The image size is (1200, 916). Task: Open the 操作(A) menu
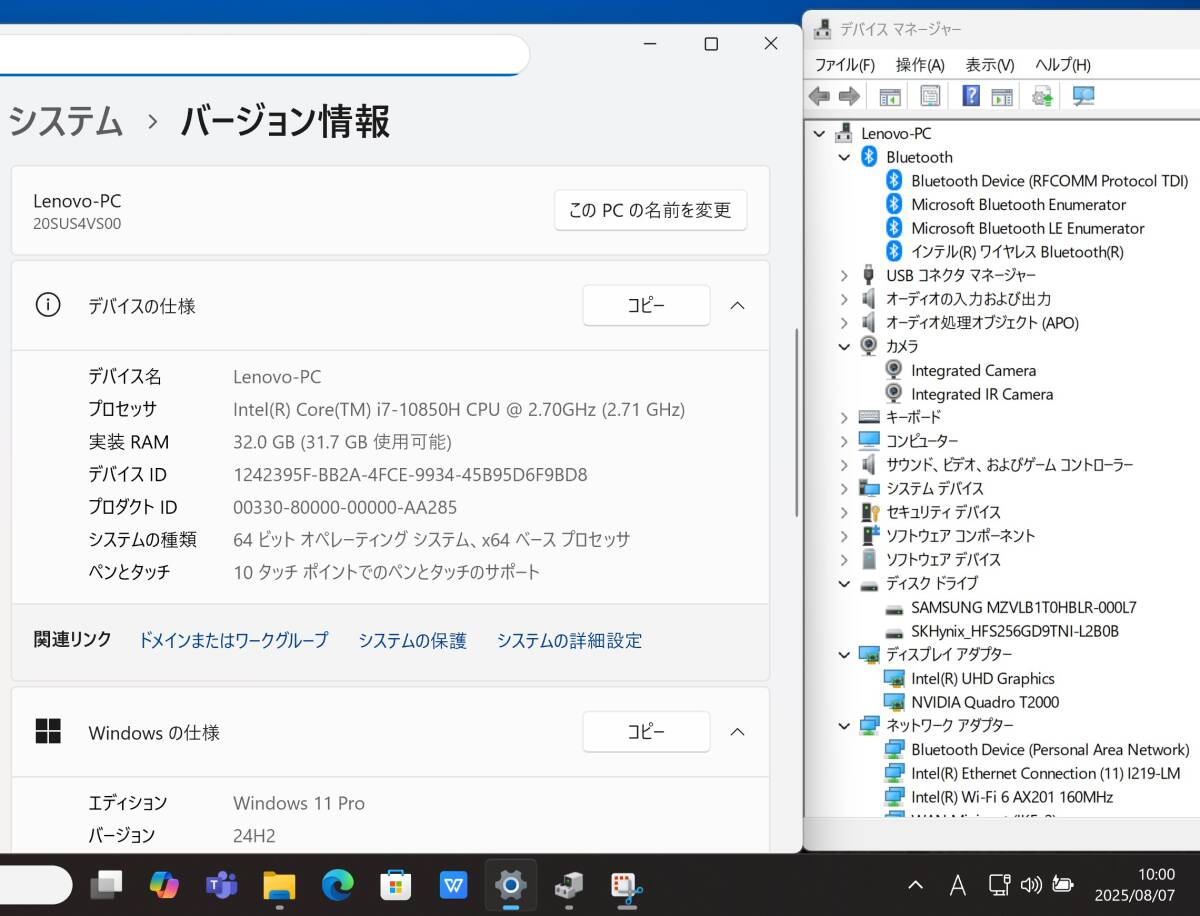[x=919, y=65]
